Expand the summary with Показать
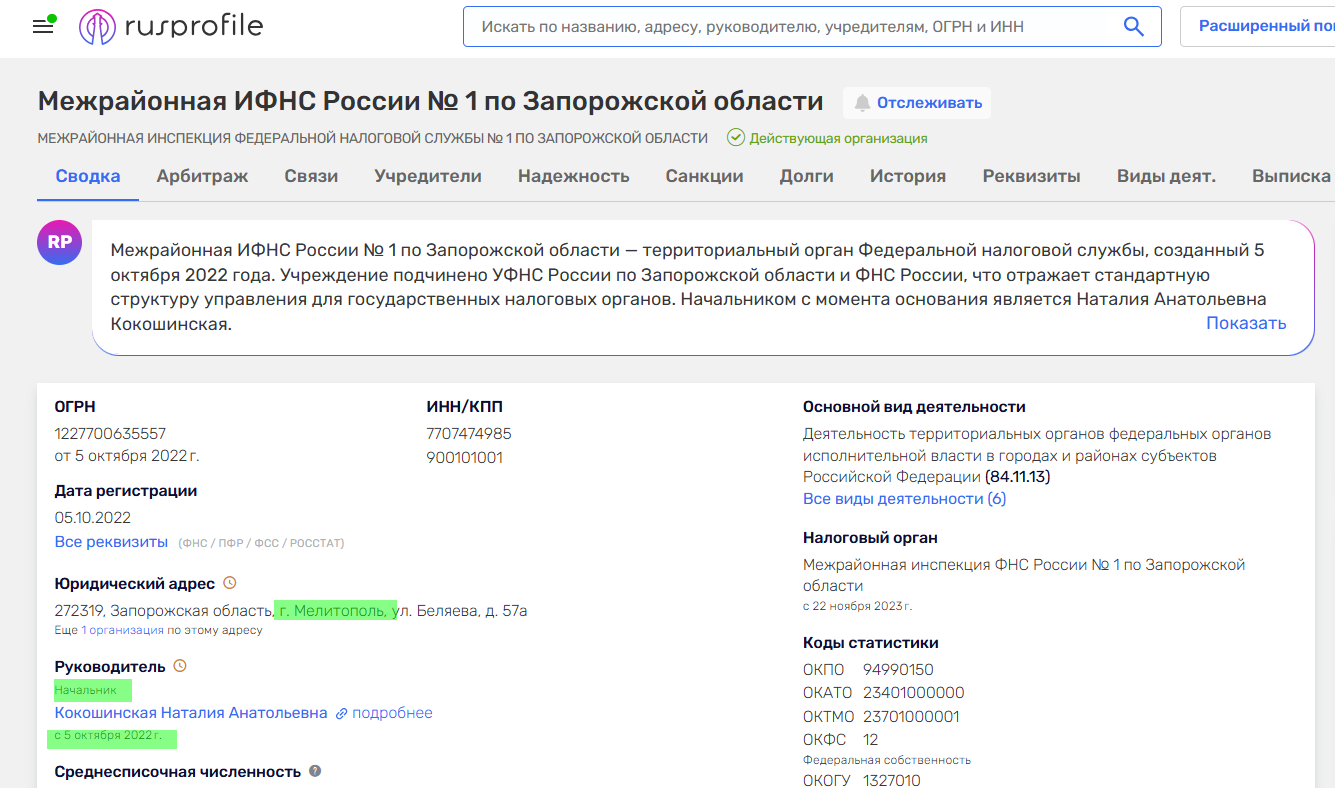Viewport: 1335px width, 788px height. [1246, 323]
